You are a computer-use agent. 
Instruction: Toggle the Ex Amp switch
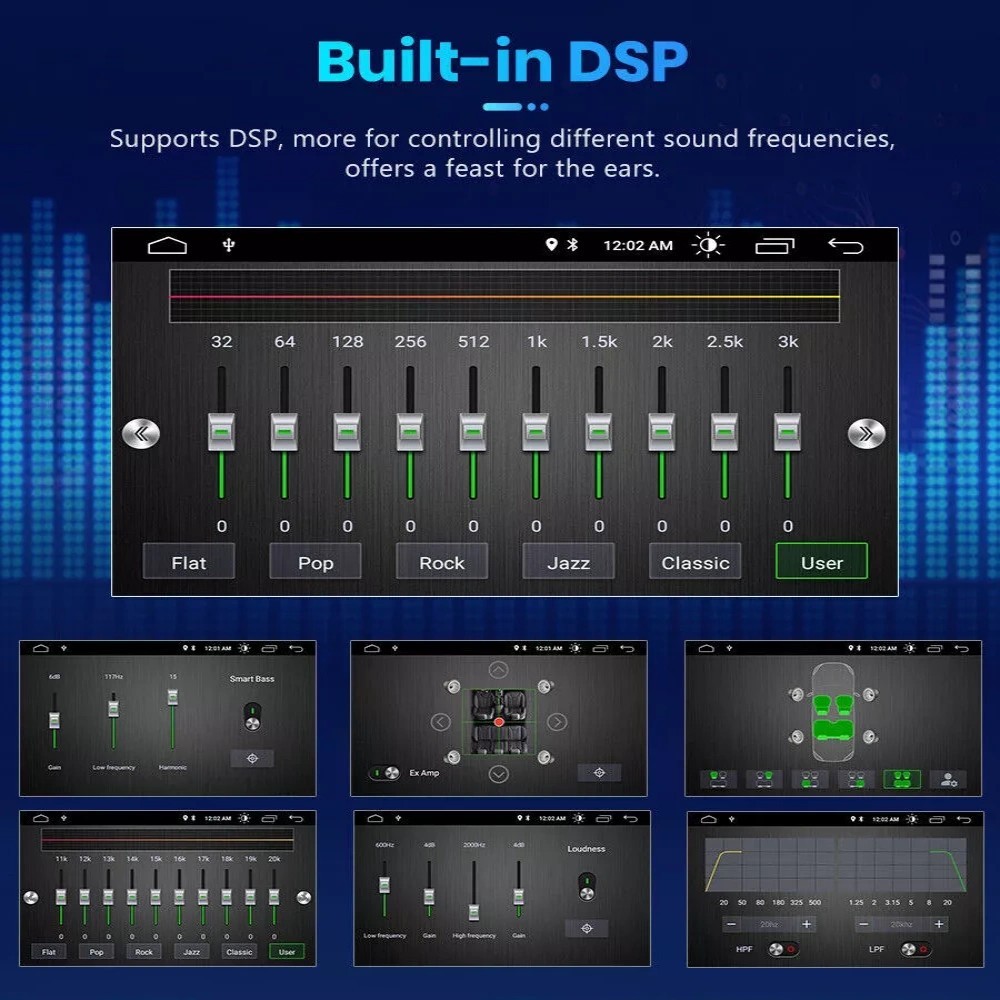click(385, 773)
